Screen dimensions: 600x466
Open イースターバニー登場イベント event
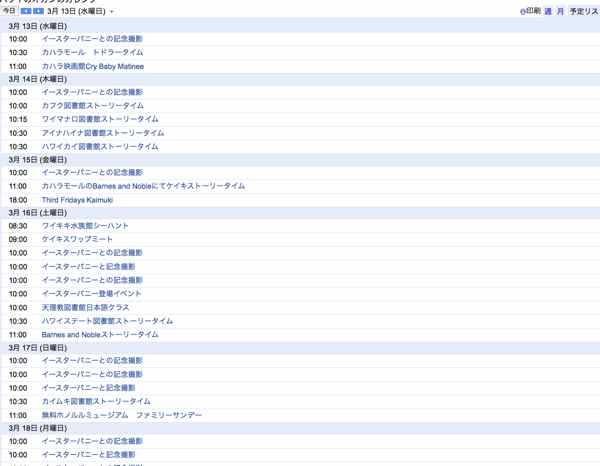click(91, 293)
